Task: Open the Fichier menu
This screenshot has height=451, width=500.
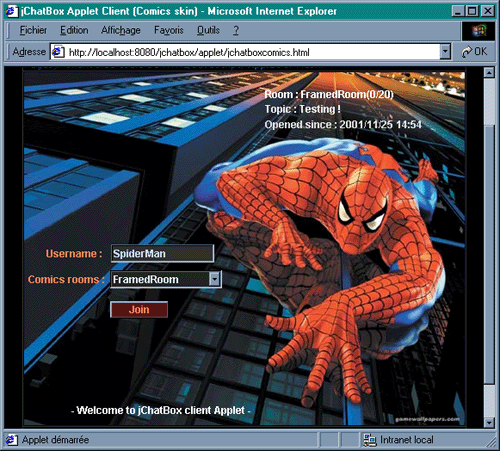Action: pyautogui.click(x=33, y=30)
